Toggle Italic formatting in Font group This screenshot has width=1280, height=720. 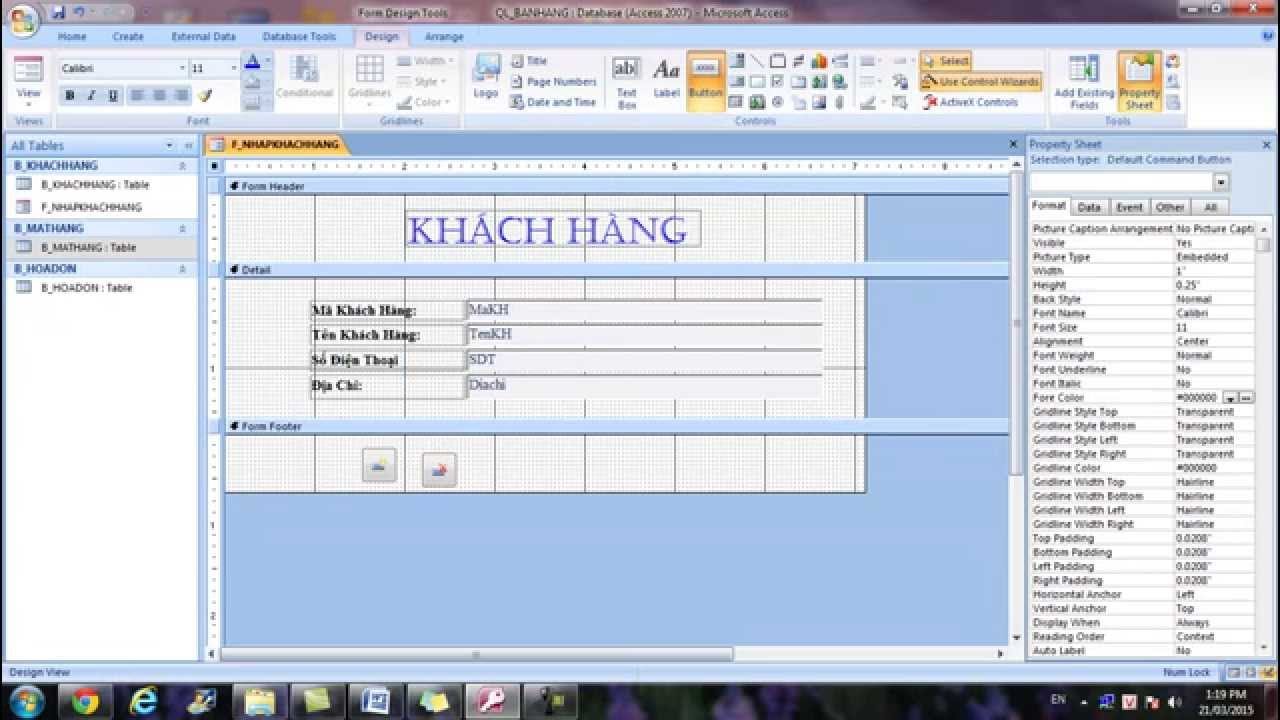point(91,96)
